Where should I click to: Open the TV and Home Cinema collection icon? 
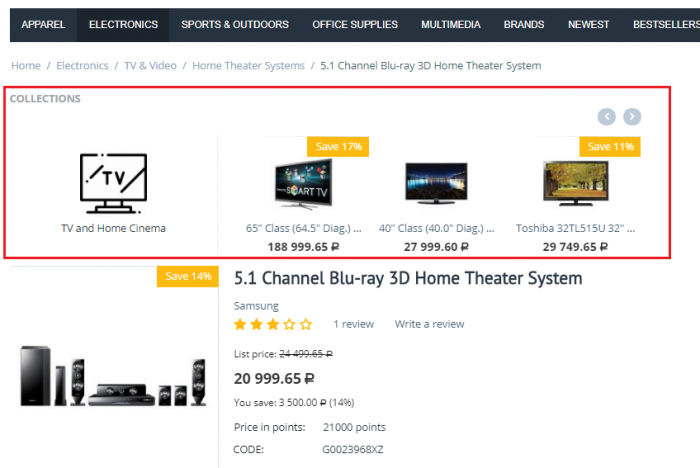(113, 183)
